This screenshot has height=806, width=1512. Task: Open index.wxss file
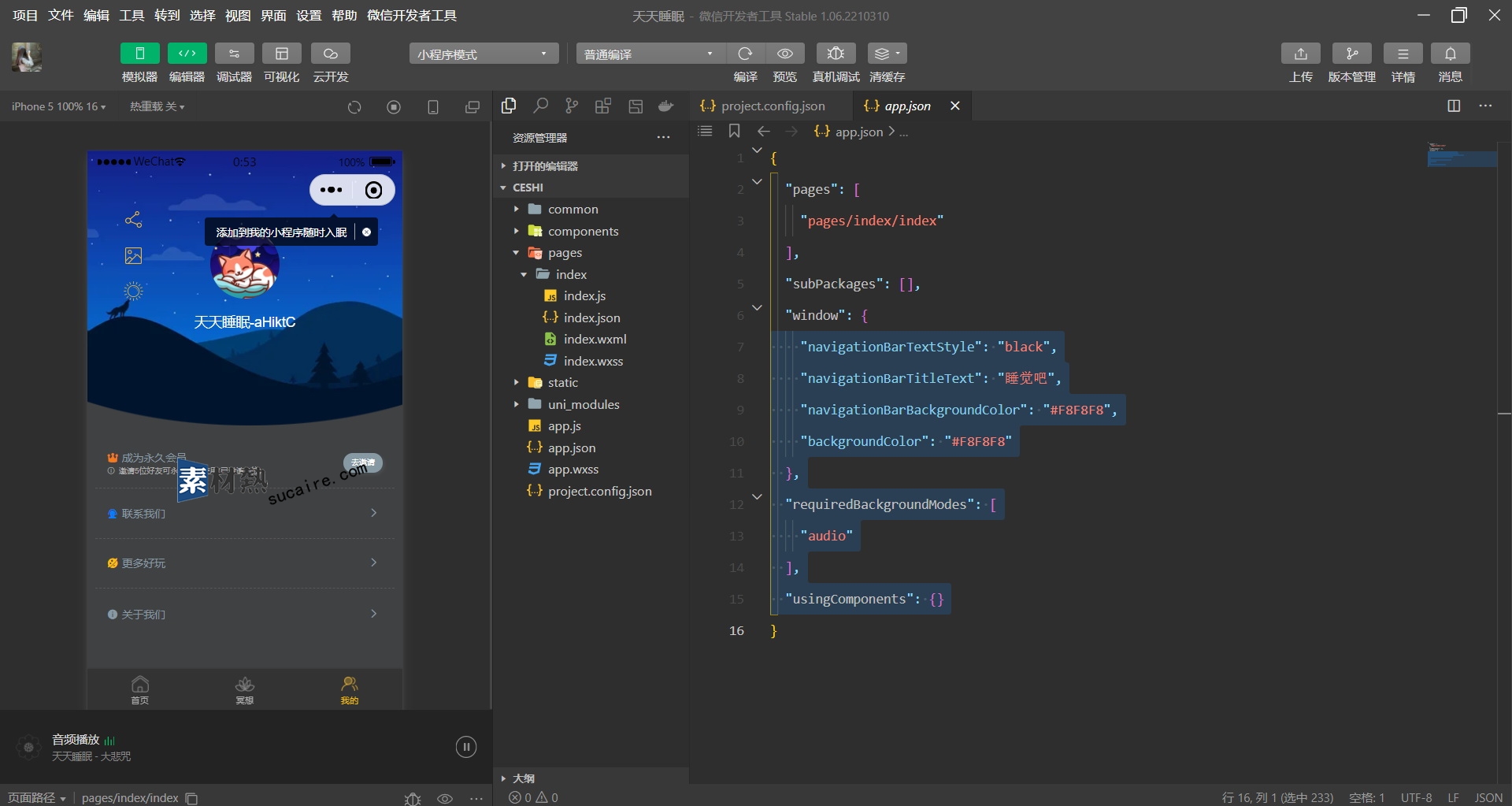[591, 361]
